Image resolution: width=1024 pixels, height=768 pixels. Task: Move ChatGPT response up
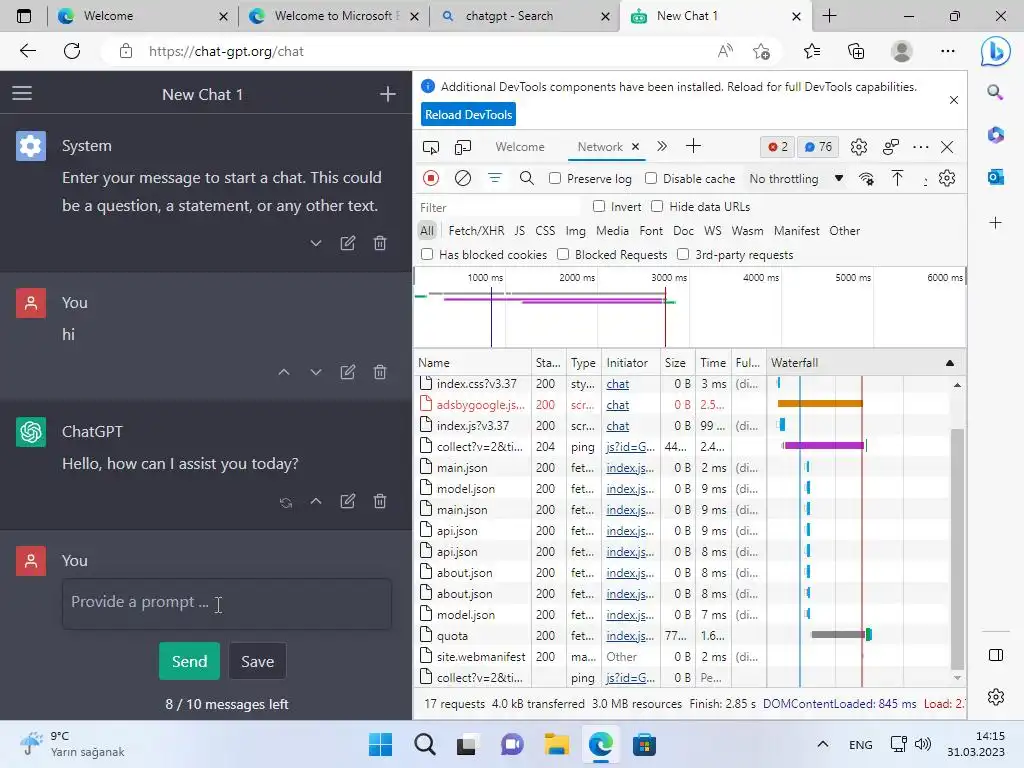315,502
